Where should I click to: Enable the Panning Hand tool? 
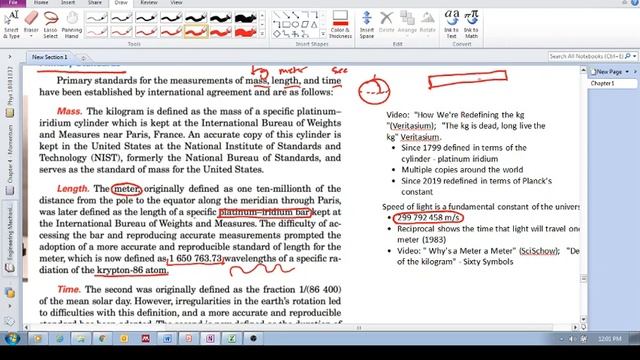(72, 24)
